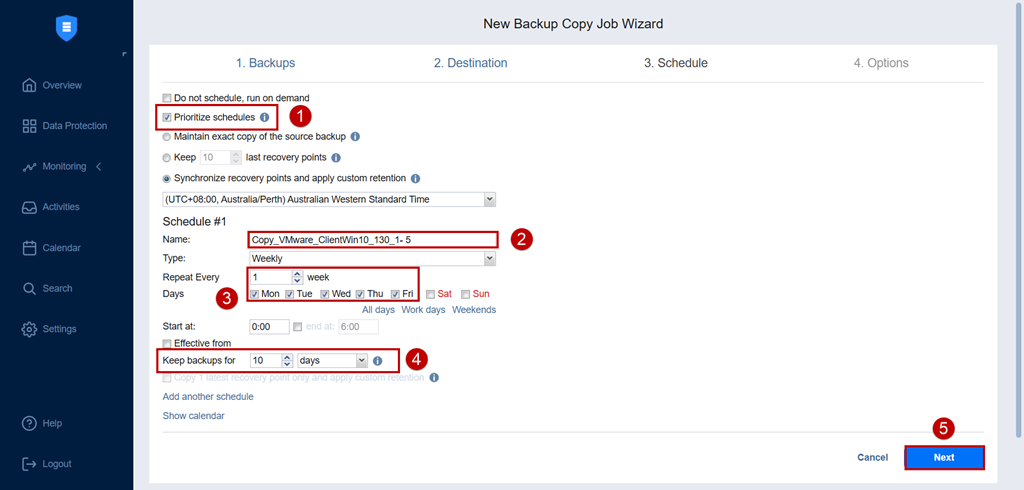Go to 2. Destination wizard step
Viewport: 1024px width, 490px height.
[x=470, y=63]
